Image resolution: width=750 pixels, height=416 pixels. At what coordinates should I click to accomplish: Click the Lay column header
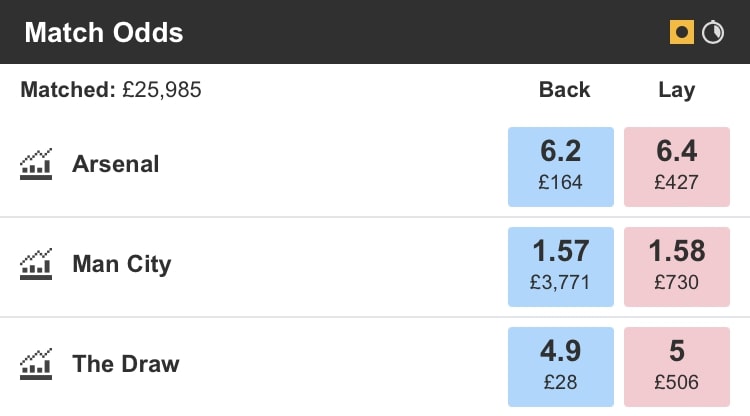coord(677,90)
